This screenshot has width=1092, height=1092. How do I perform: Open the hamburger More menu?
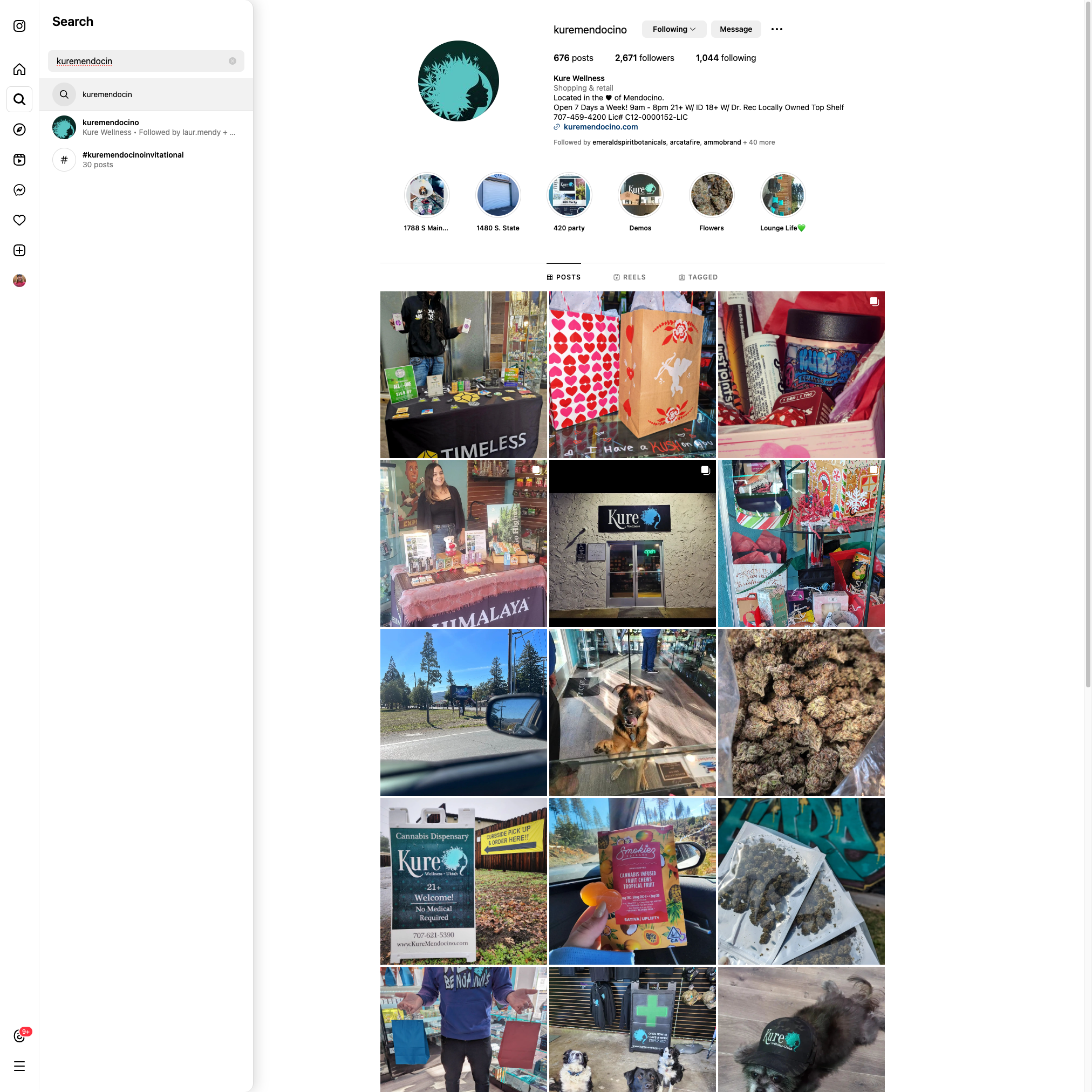tap(19, 1067)
